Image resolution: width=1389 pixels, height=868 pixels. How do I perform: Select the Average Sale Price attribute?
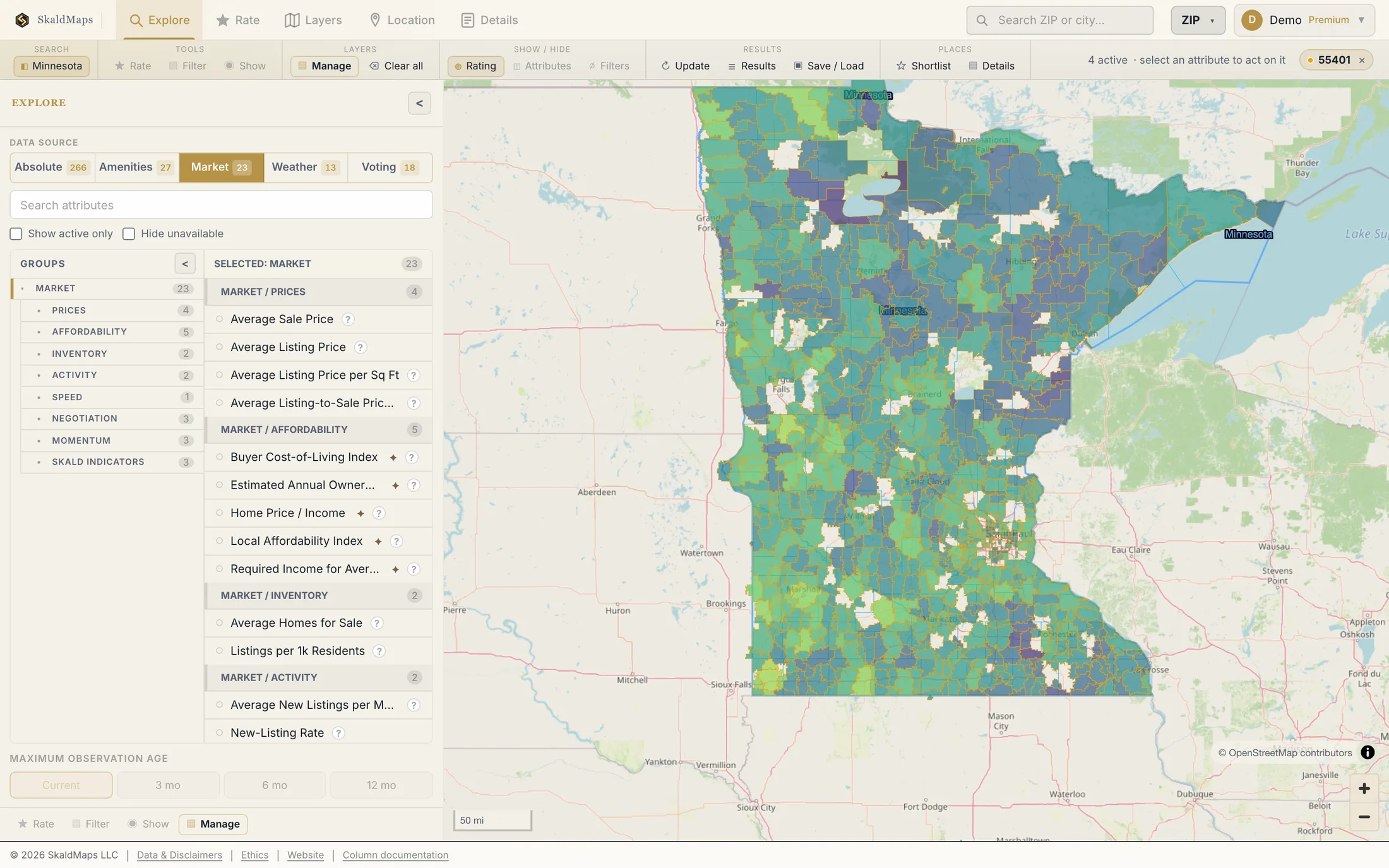[318, 319]
